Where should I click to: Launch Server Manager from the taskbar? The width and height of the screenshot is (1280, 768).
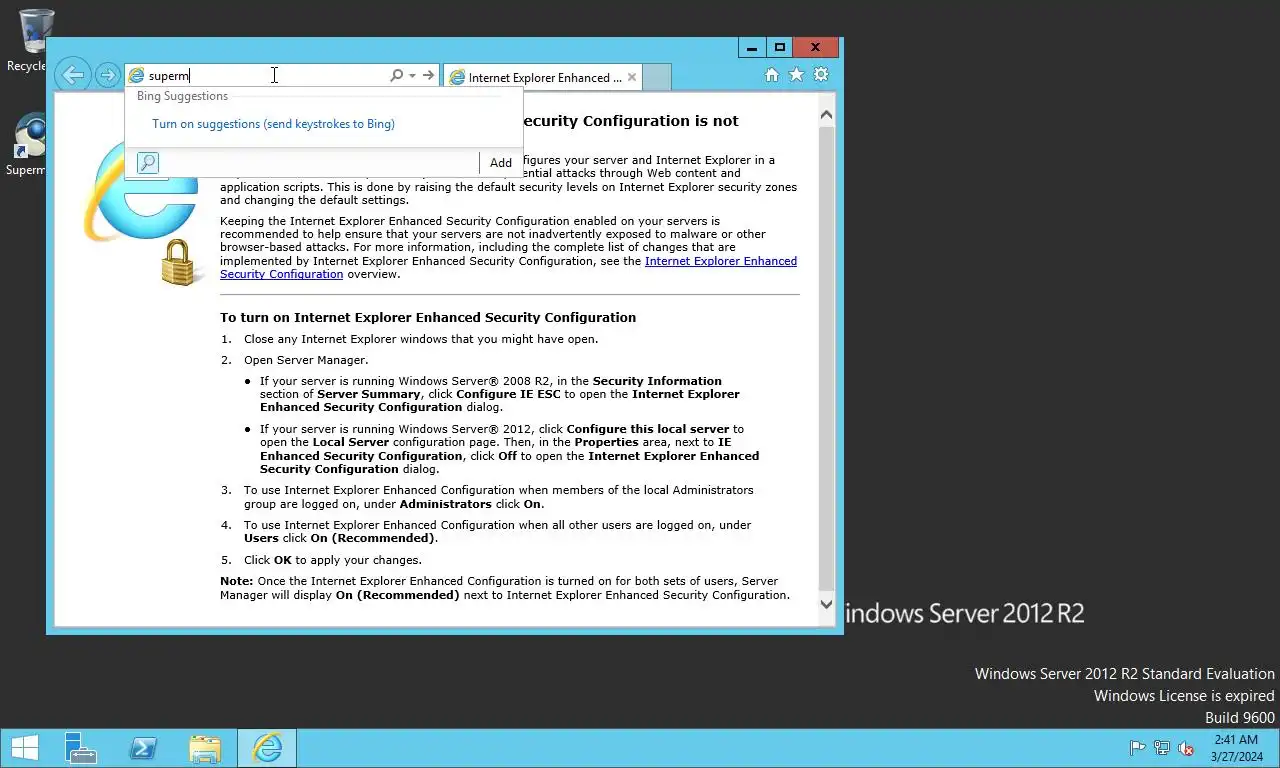tap(80, 748)
